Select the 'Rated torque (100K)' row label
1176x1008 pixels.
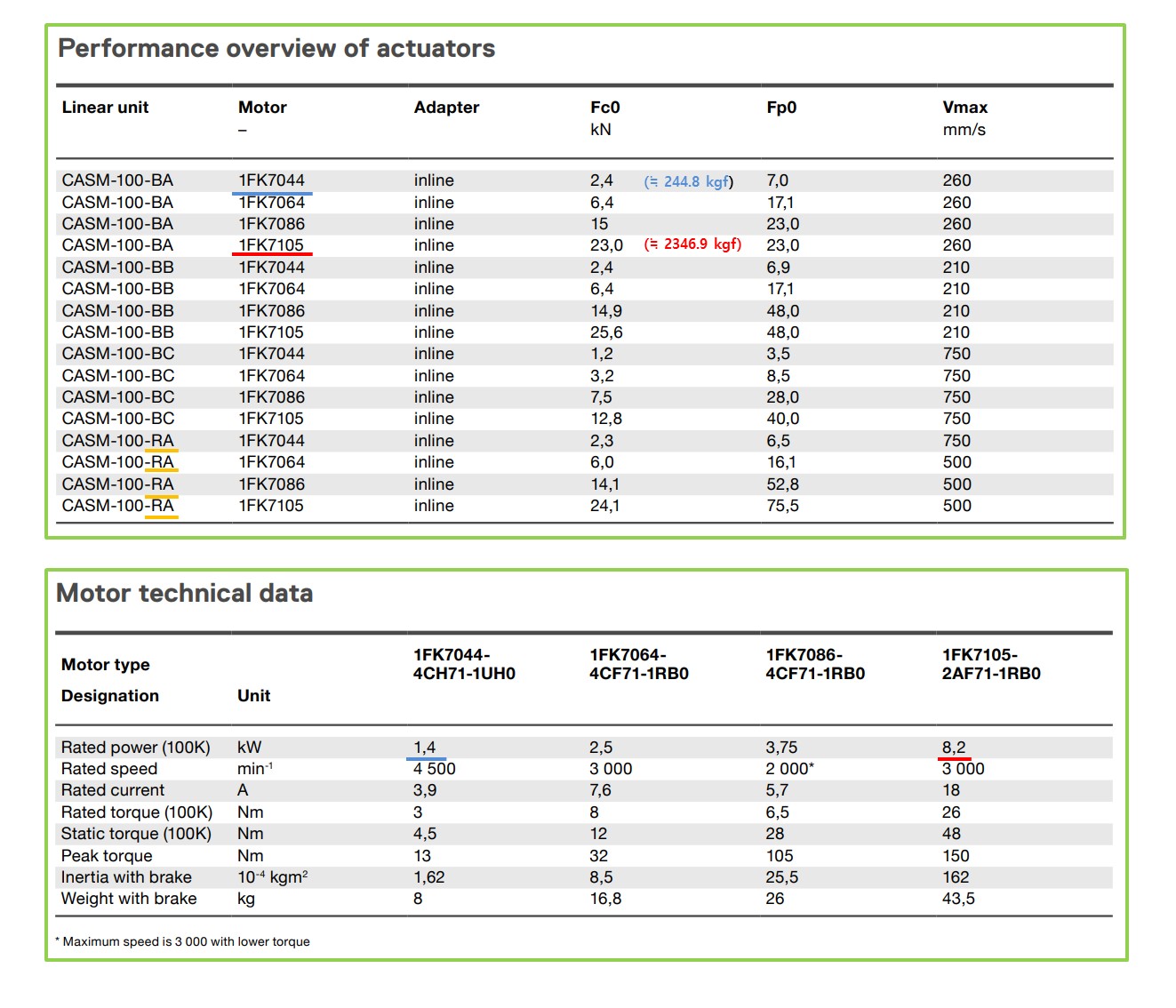coord(137,812)
